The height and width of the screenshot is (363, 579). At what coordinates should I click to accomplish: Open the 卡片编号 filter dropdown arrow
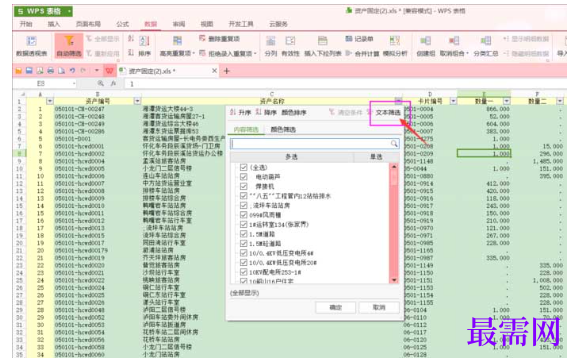pyautogui.click(x=453, y=101)
